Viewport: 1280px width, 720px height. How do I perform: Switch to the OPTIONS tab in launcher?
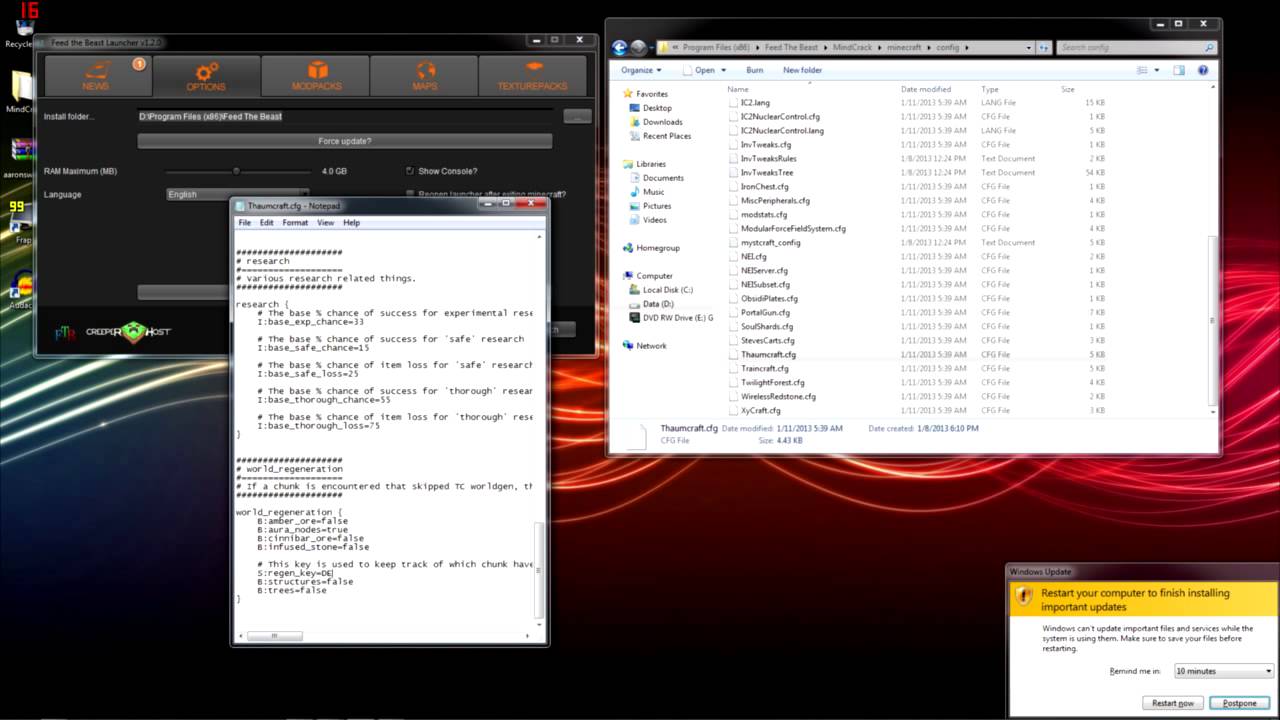tap(205, 75)
